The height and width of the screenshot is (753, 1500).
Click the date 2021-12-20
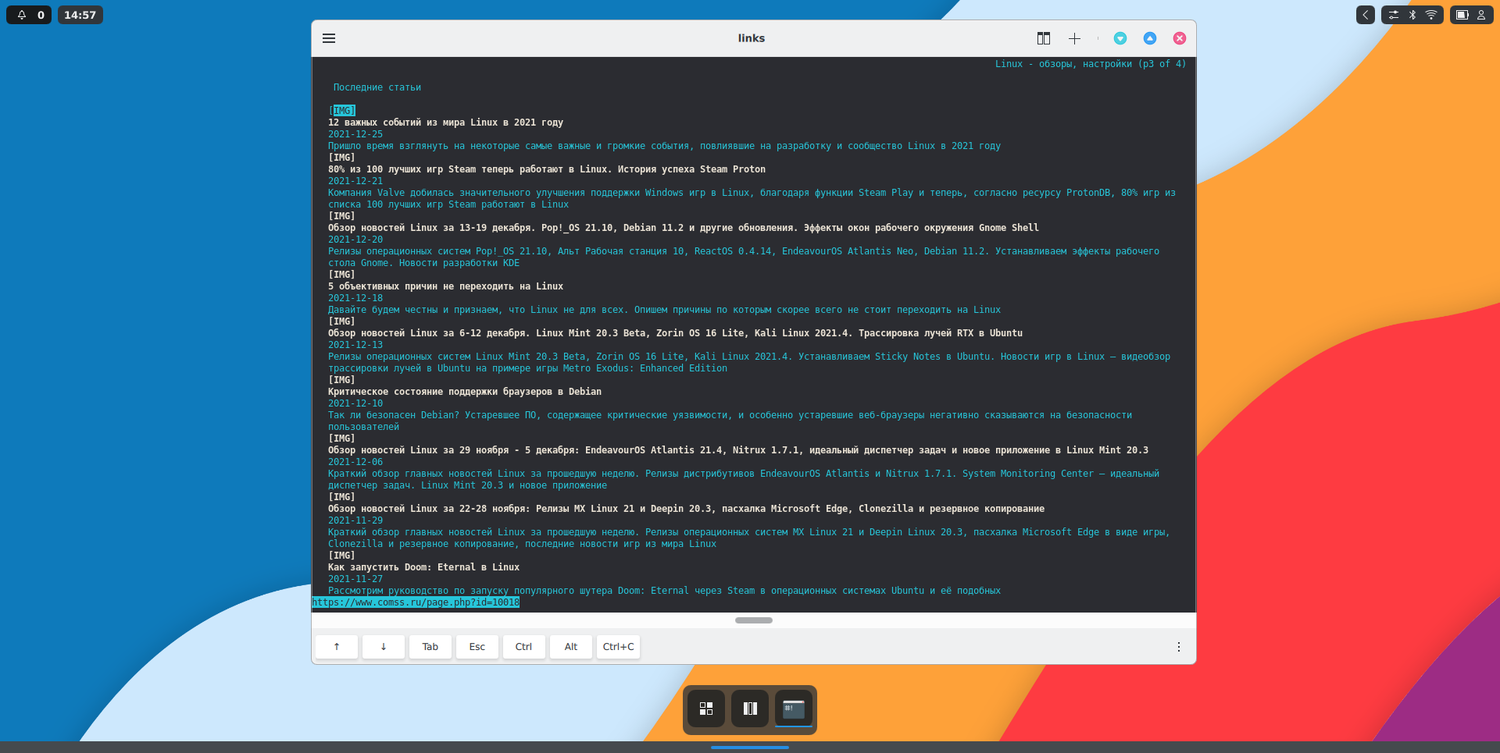click(356, 239)
